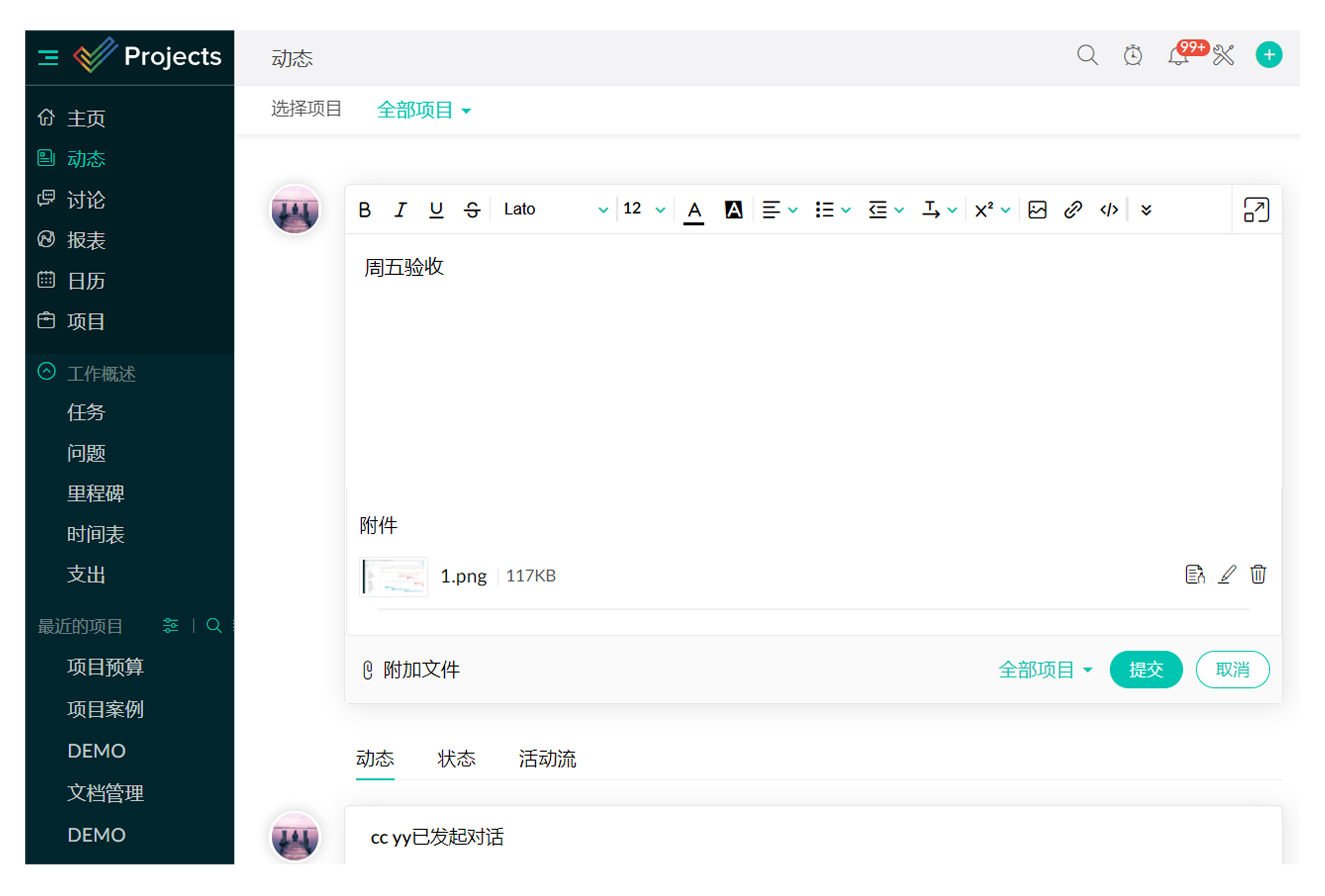Image resolution: width=1325 pixels, height=896 pixels.
Task: Toggle strikethrough formatting
Action: 471,210
